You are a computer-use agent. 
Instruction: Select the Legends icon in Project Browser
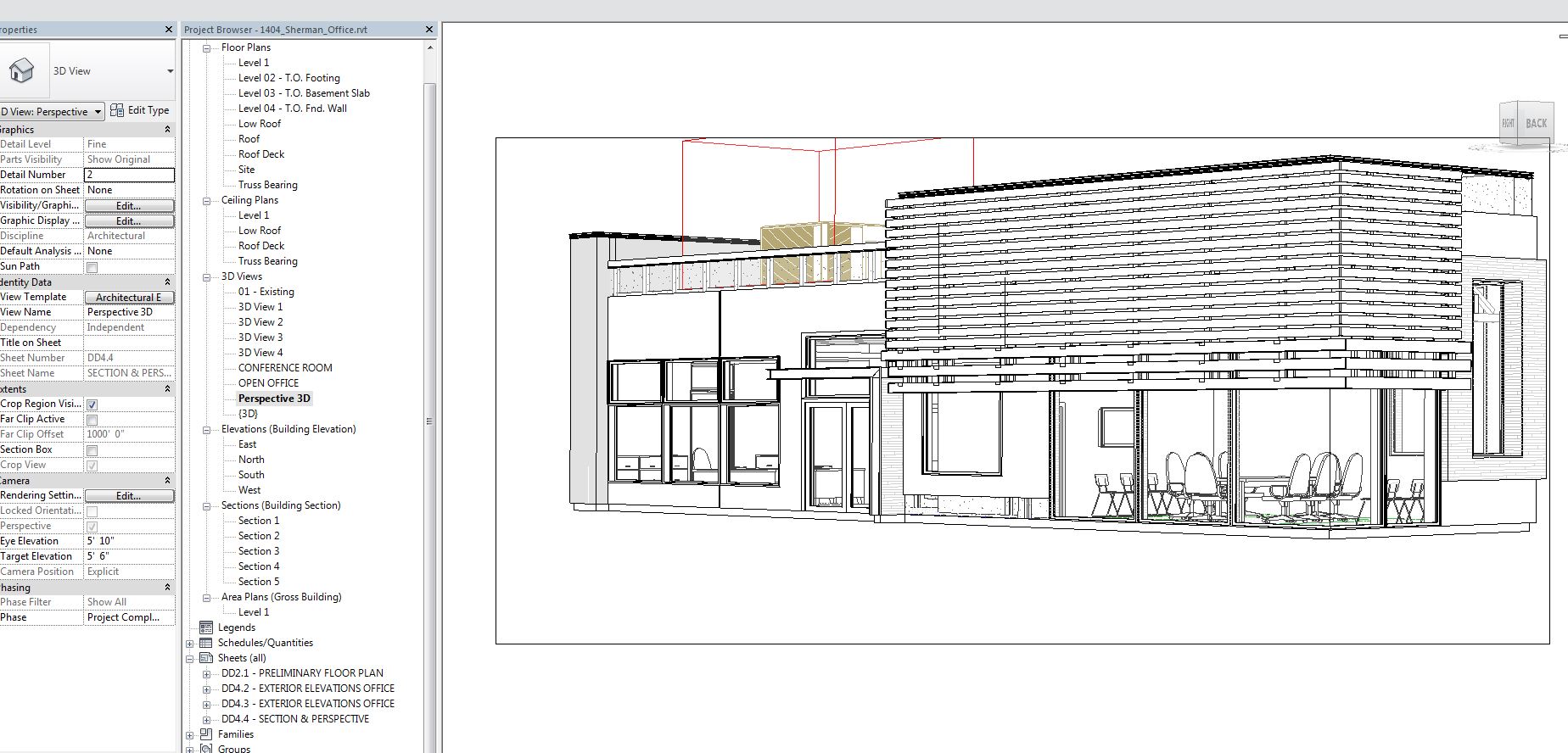(x=205, y=627)
